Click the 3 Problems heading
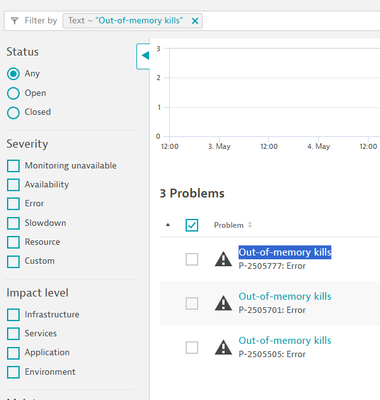380x400 pixels. coord(192,193)
